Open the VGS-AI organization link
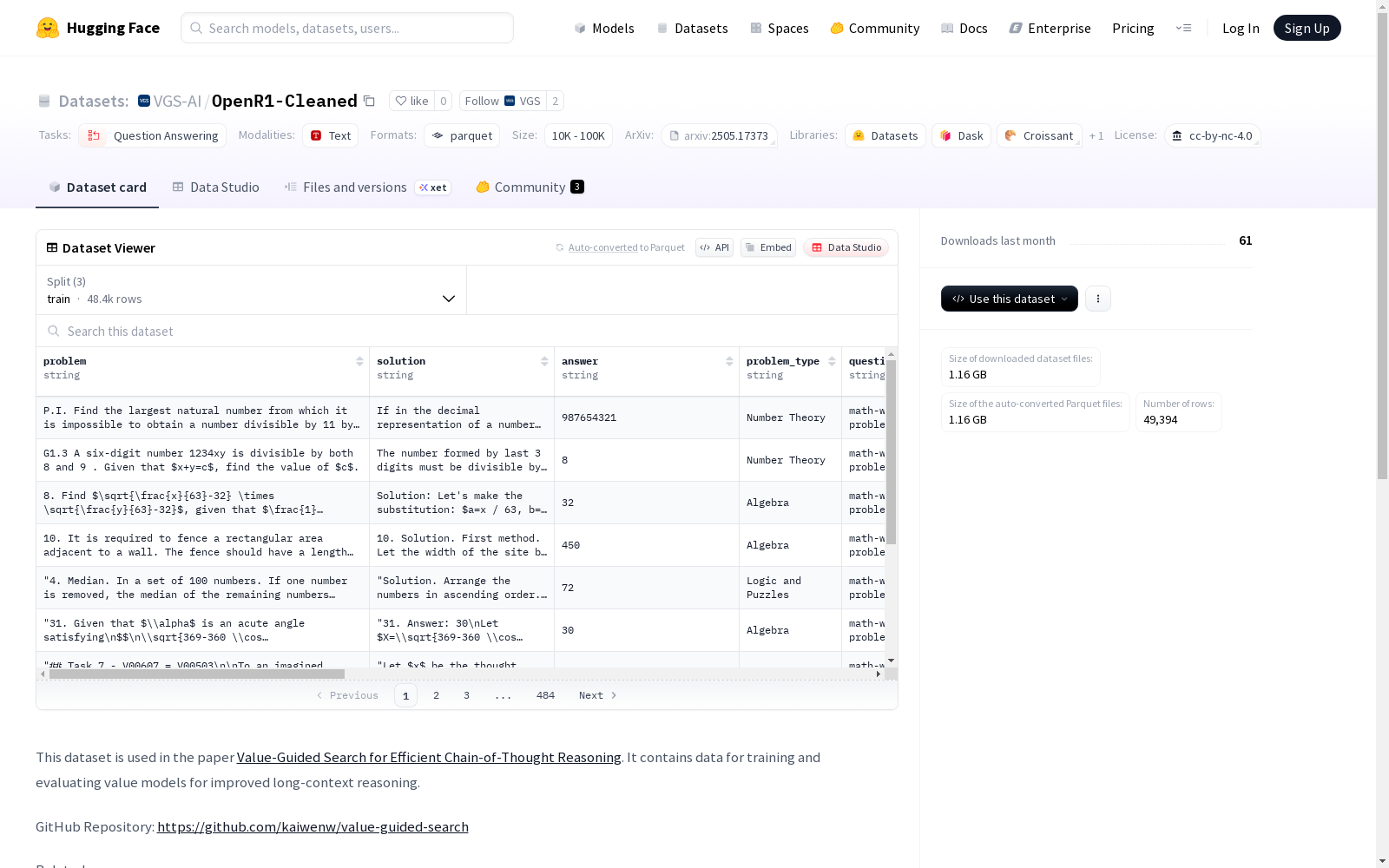This screenshot has height=868, width=1389. [x=177, y=101]
